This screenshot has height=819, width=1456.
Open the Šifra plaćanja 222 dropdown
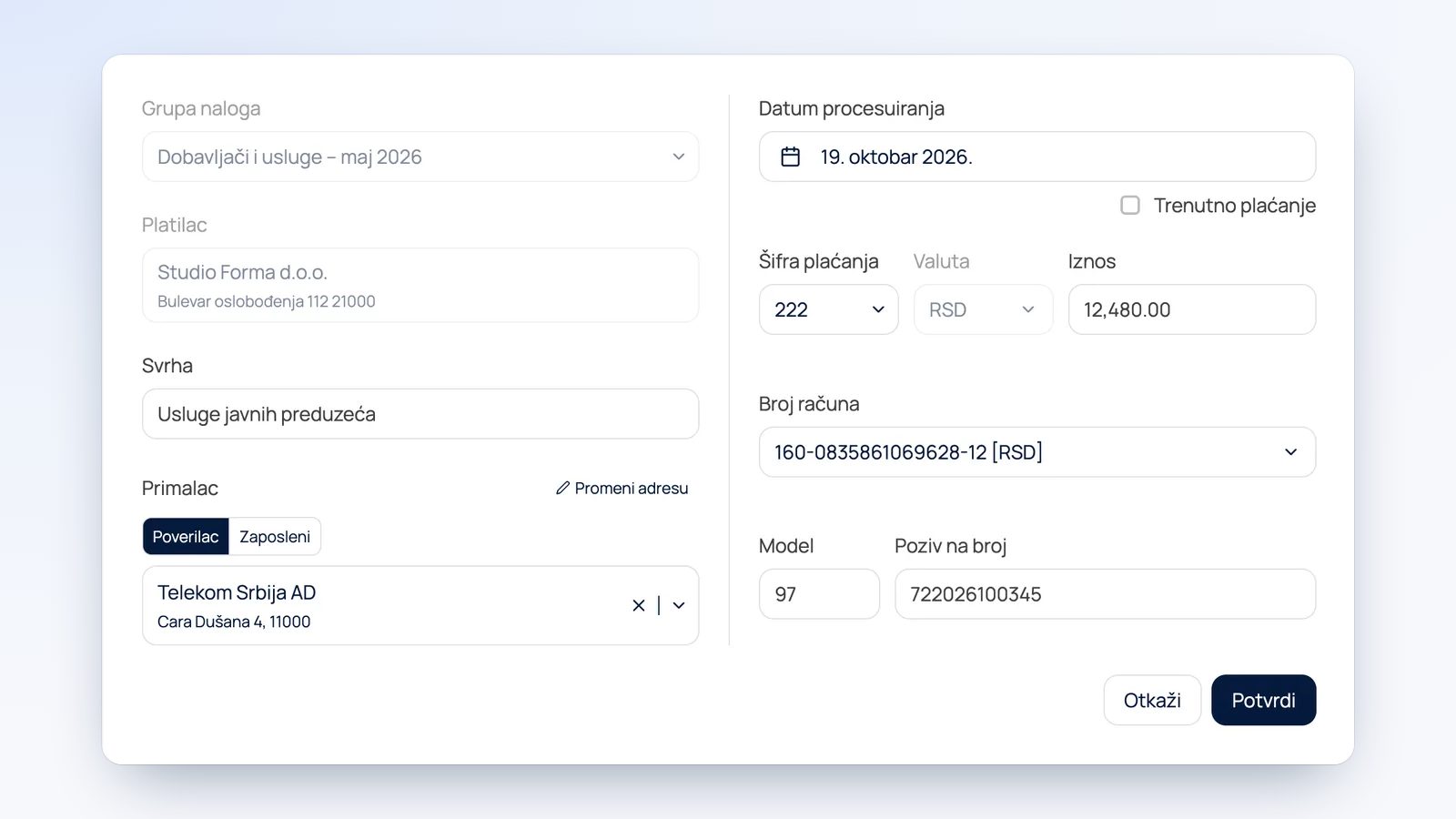829,309
